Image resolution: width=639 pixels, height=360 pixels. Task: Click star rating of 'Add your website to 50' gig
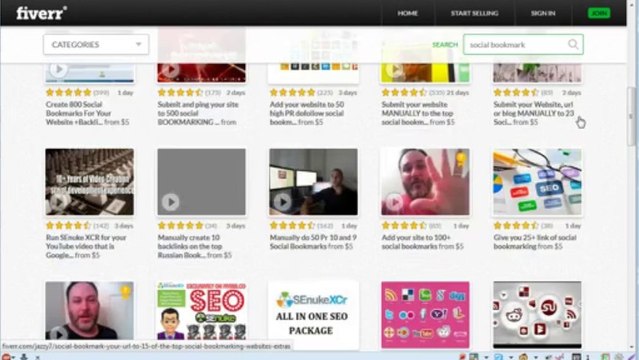pyautogui.click(x=292, y=93)
